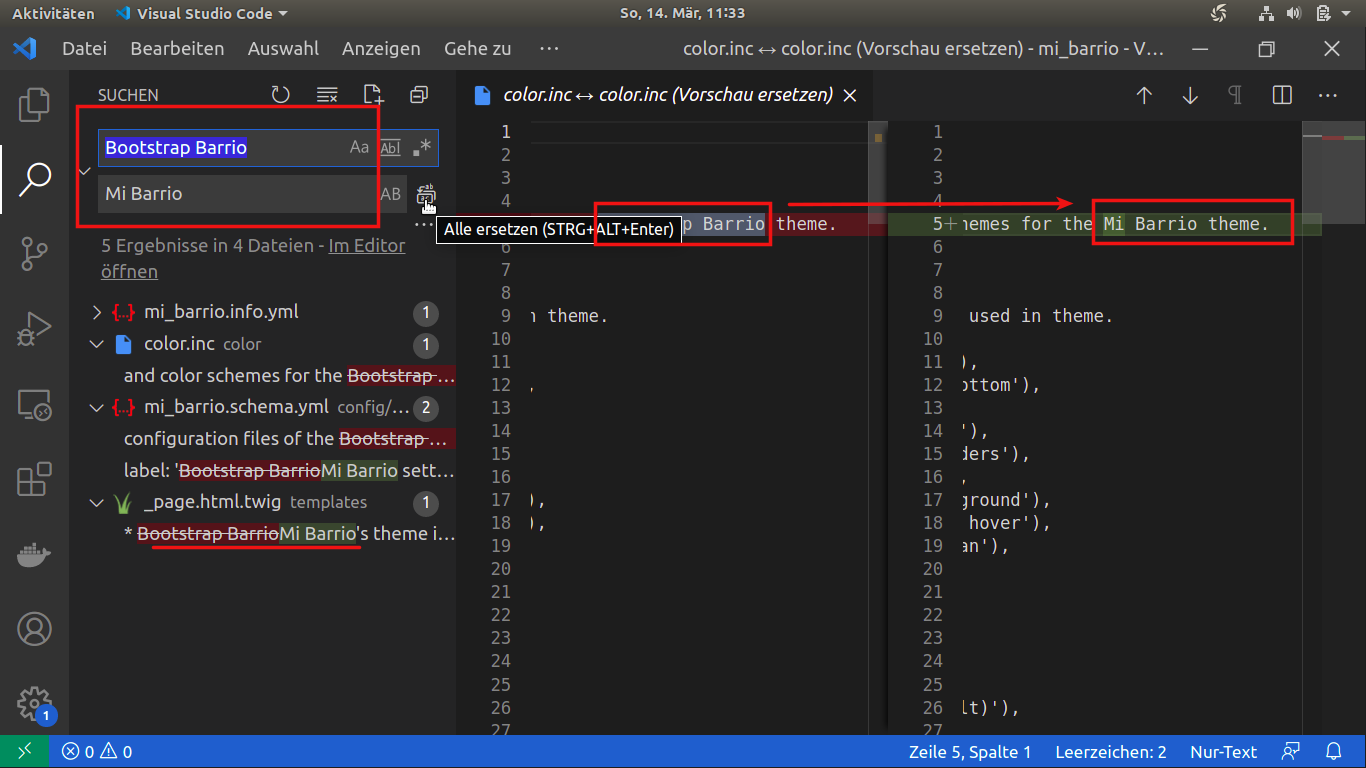Go to next change in diff
The height and width of the screenshot is (768, 1366).
(x=1190, y=95)
